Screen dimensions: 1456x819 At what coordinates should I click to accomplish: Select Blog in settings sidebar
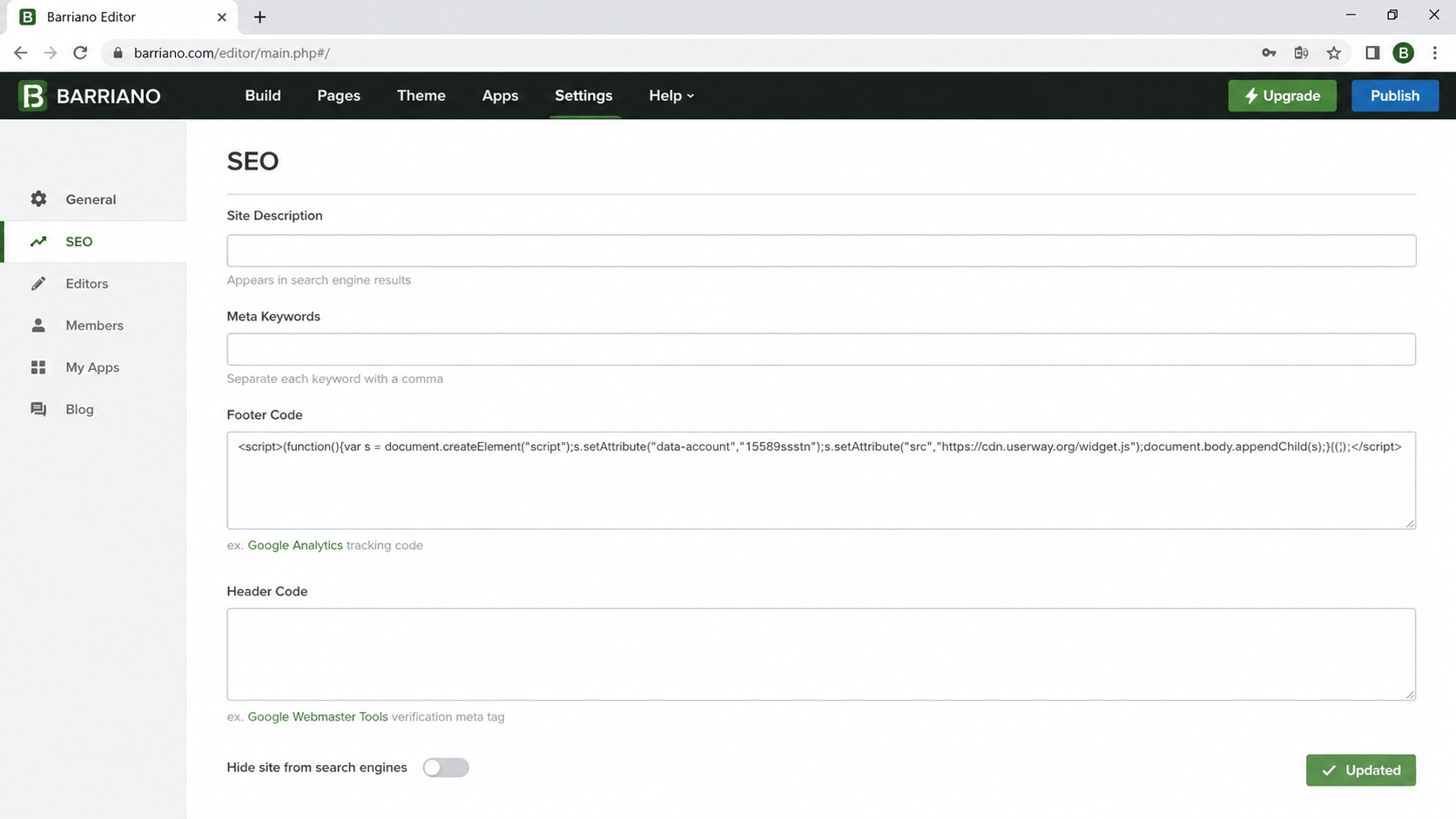pos(93,409)
